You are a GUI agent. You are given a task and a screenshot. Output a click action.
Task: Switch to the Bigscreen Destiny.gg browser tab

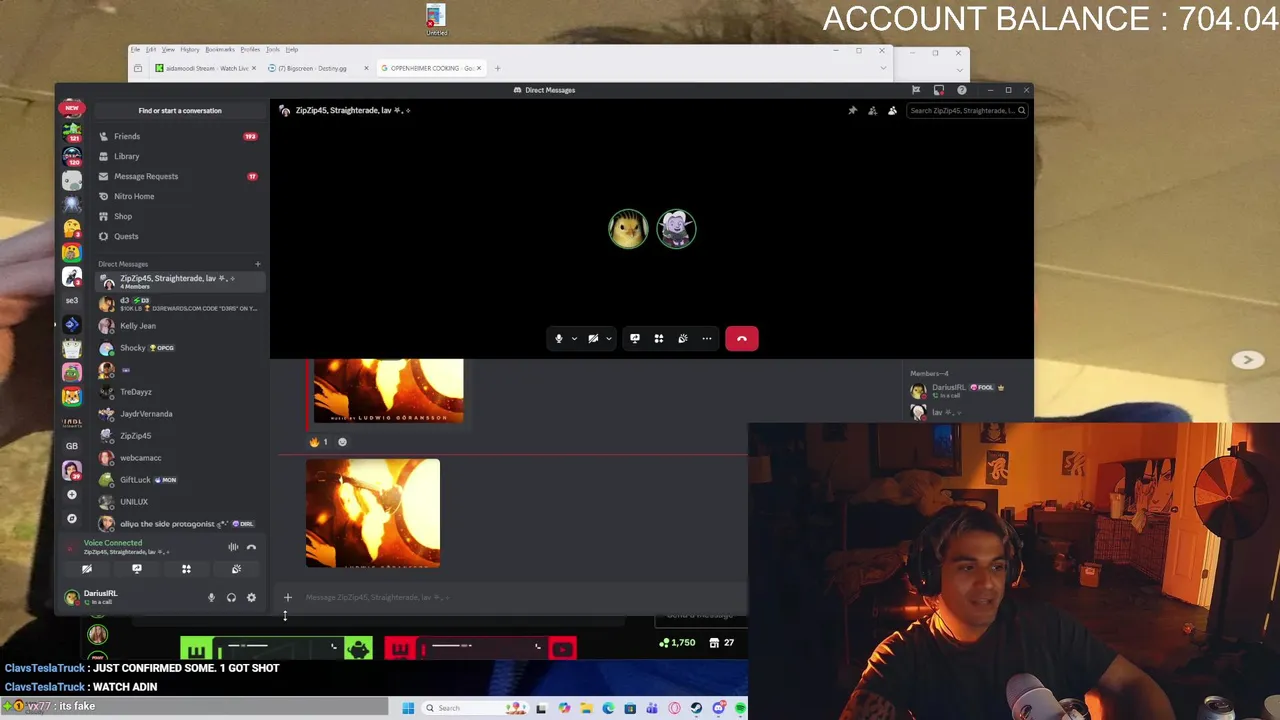(x=318, y=68)
